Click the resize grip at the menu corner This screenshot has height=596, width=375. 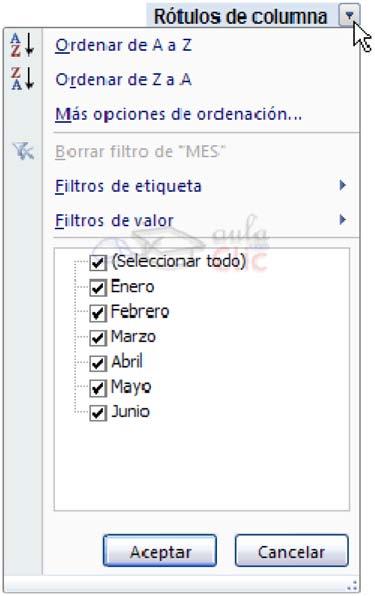click(352, 585)
